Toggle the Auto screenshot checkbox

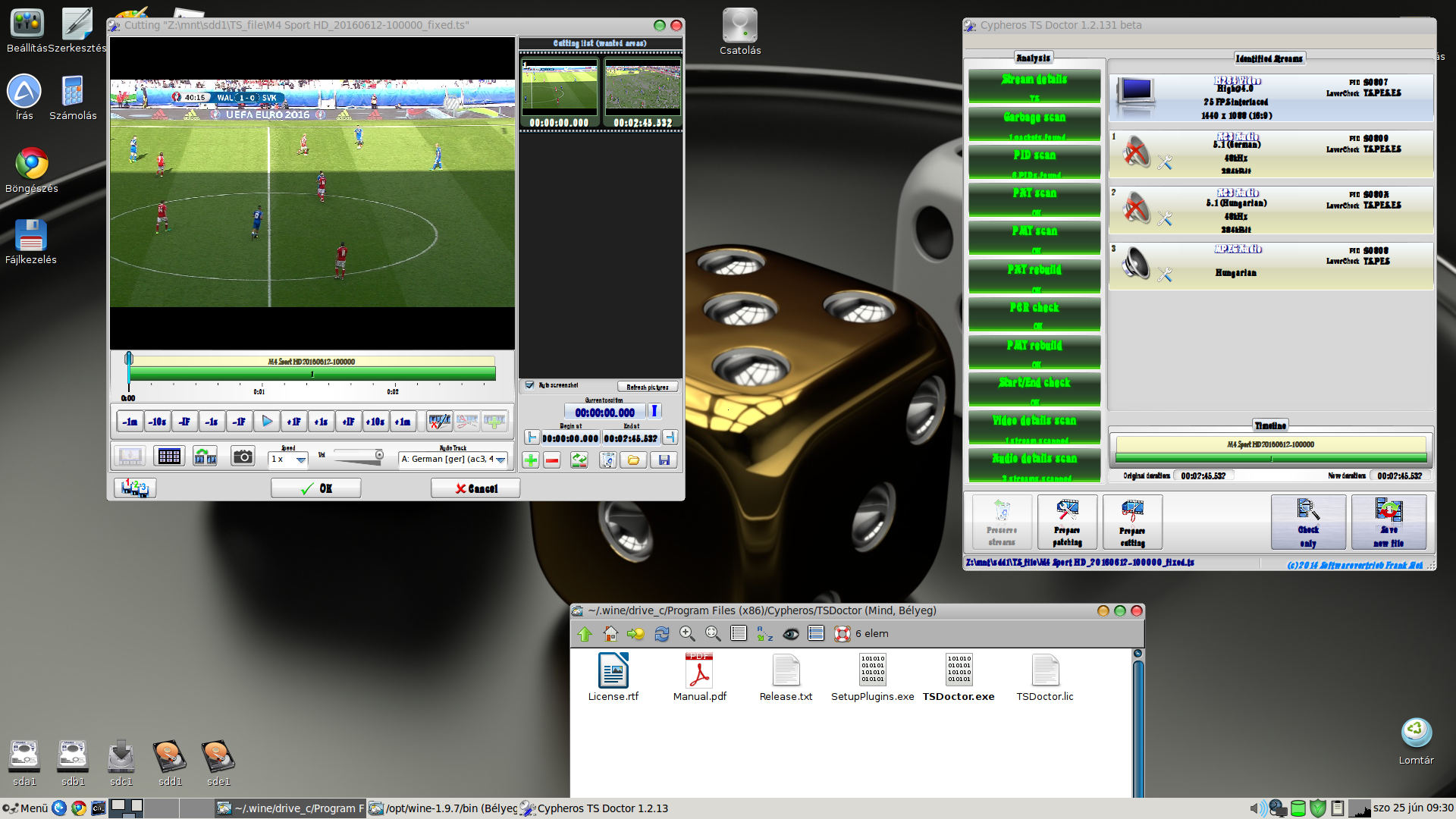[529, 385]
